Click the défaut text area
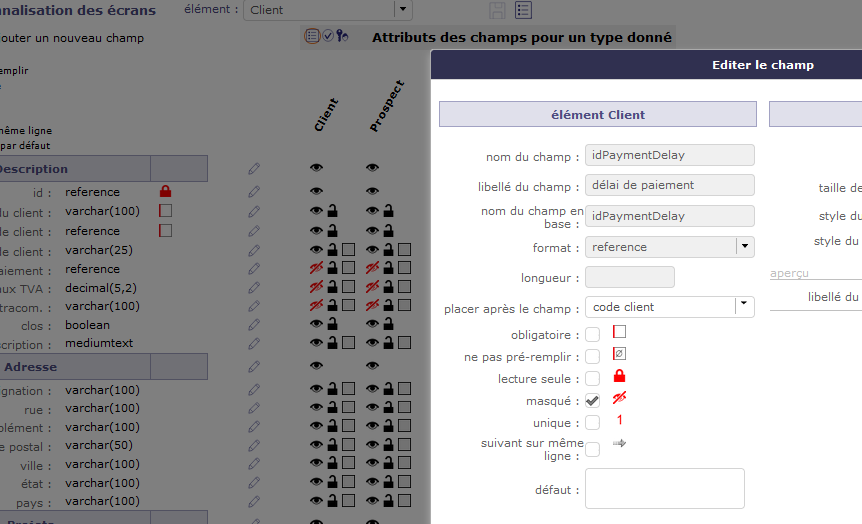862x524 pixels. [x=664, y=488]
